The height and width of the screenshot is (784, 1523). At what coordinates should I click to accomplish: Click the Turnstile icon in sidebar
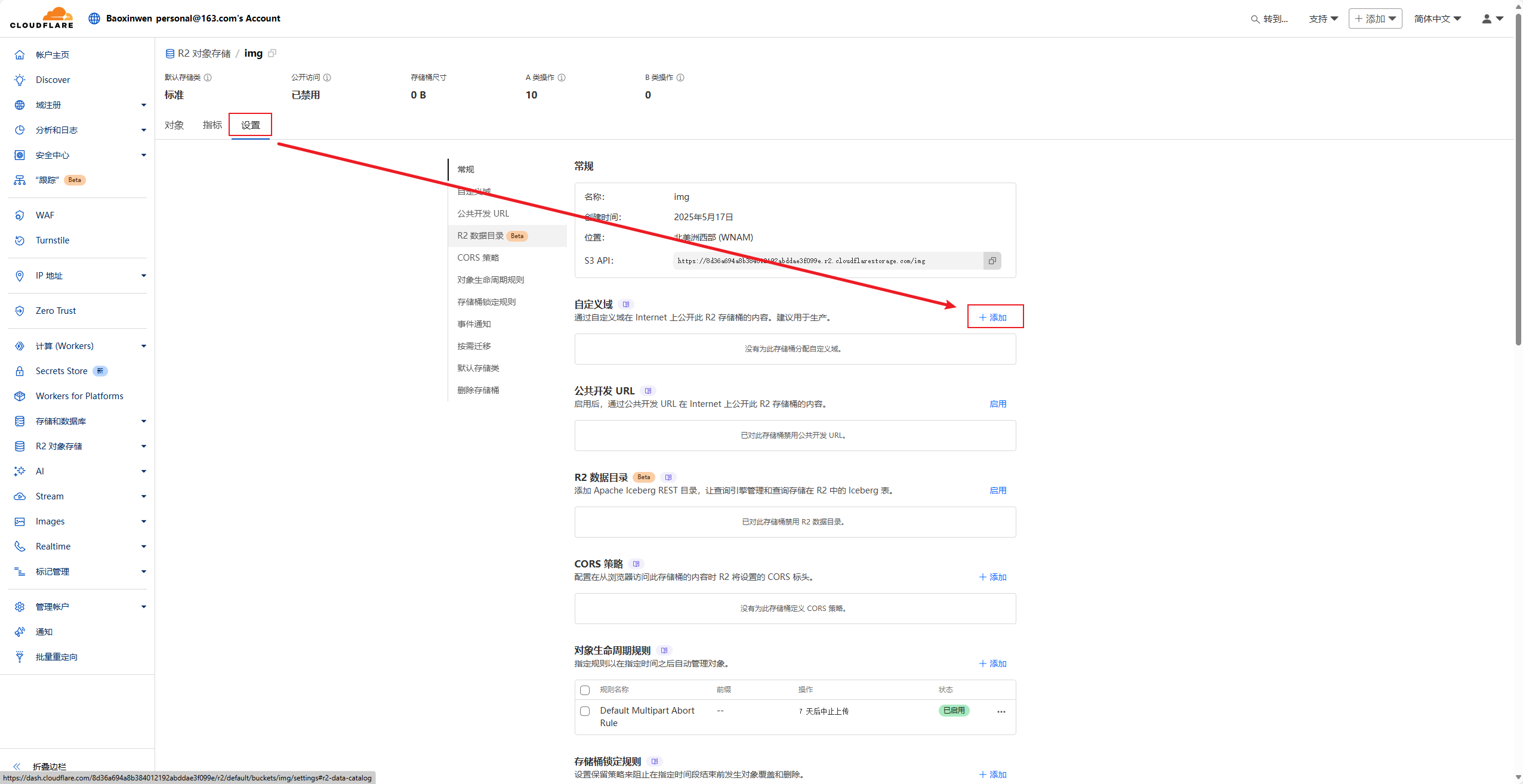pyautogui.click(x=20, y=240)
